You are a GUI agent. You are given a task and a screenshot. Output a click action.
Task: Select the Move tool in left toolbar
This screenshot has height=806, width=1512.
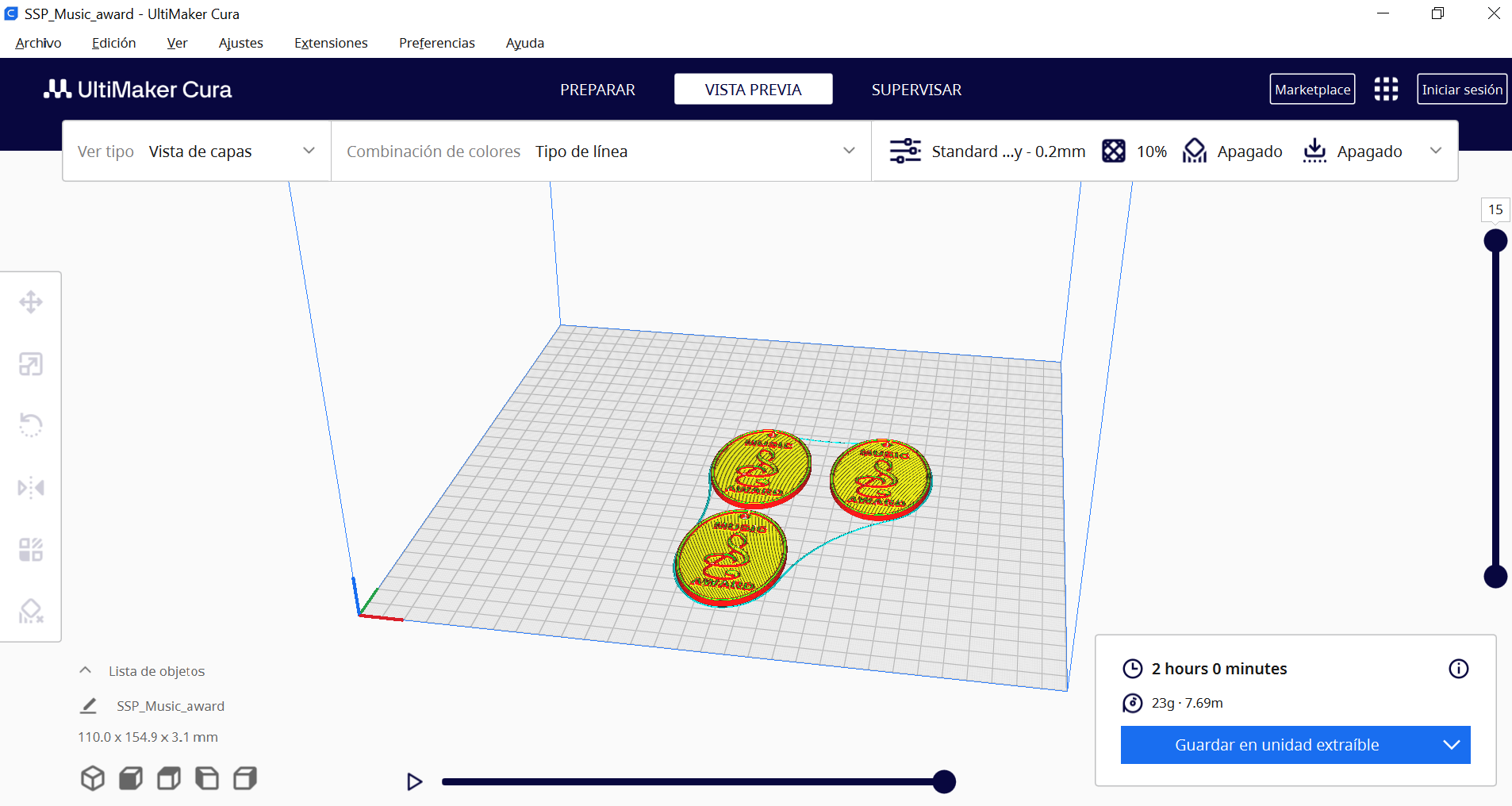[31, 302]
